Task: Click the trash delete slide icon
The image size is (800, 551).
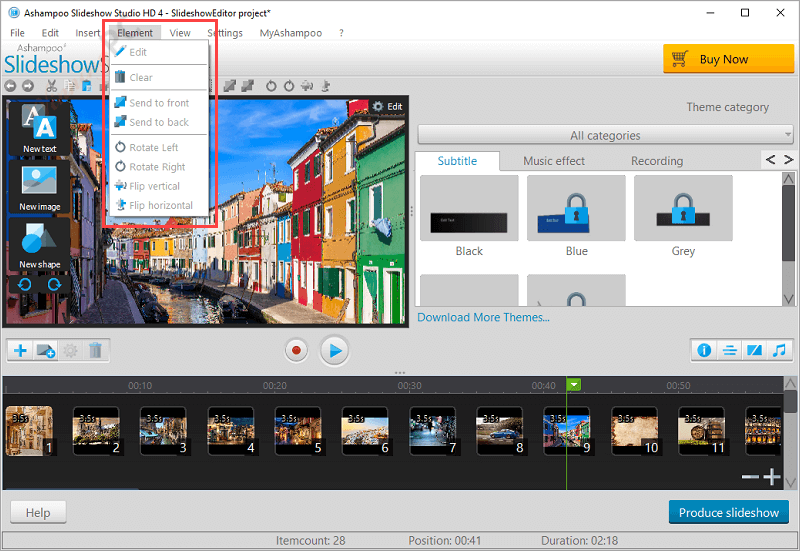Action: (95, 350)
